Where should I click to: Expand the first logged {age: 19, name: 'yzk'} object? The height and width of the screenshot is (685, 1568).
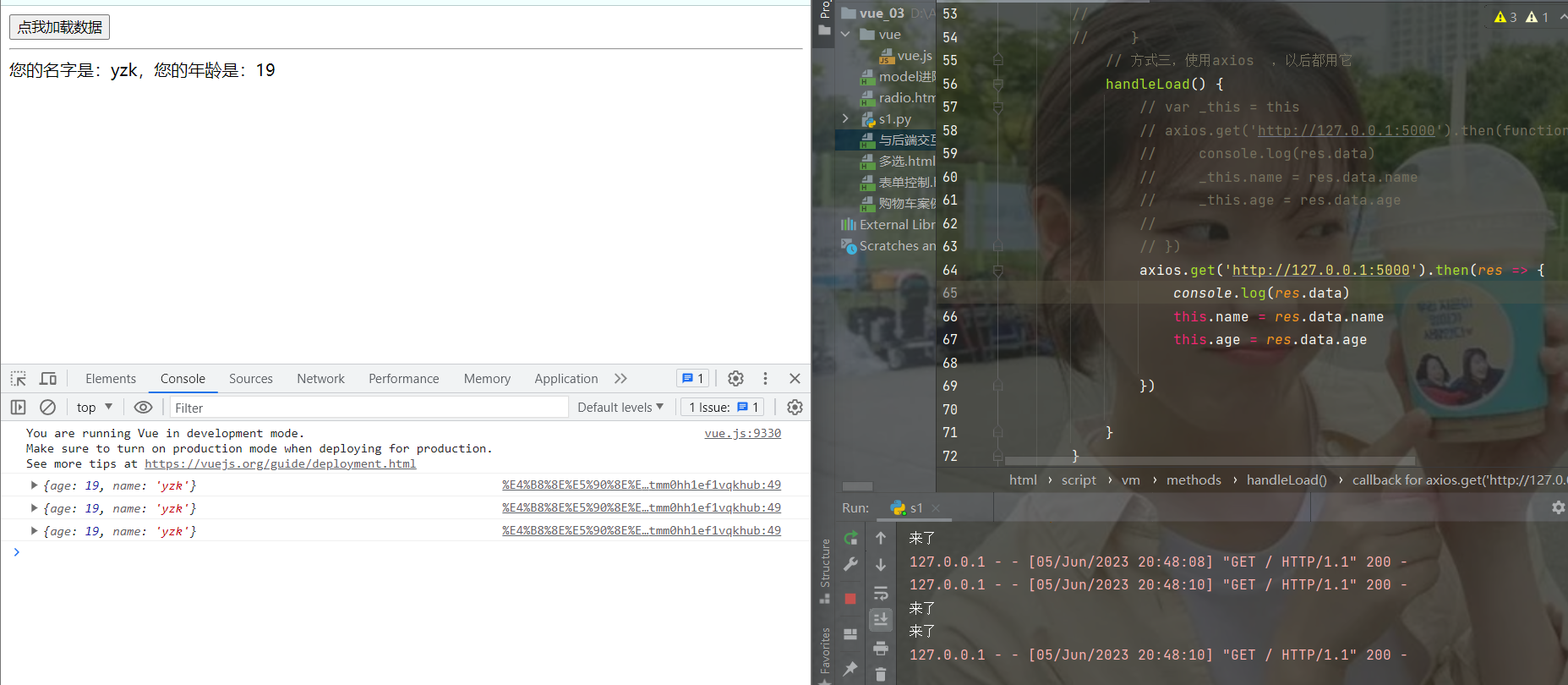tap(34, 485)
